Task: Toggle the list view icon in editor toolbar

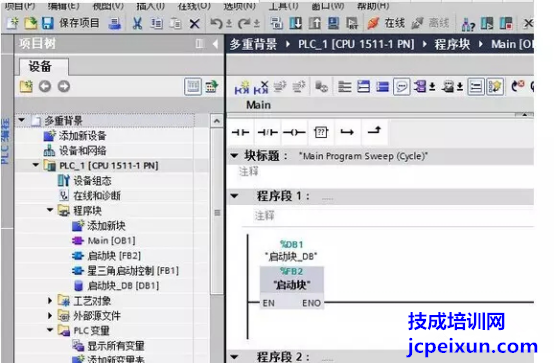Action: (x=476, y=87)
